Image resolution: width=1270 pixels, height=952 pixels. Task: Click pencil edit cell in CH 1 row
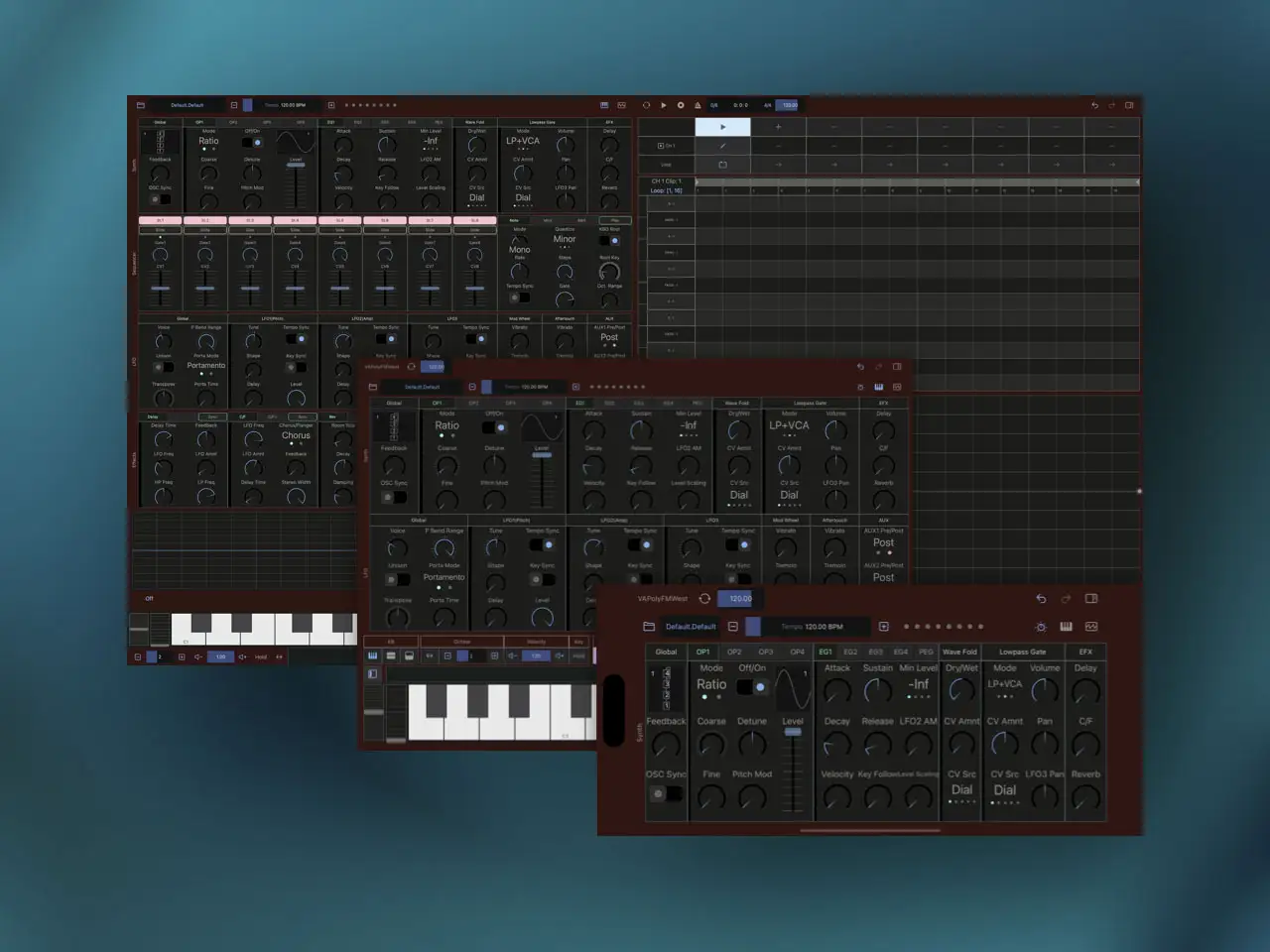point(722,145)
